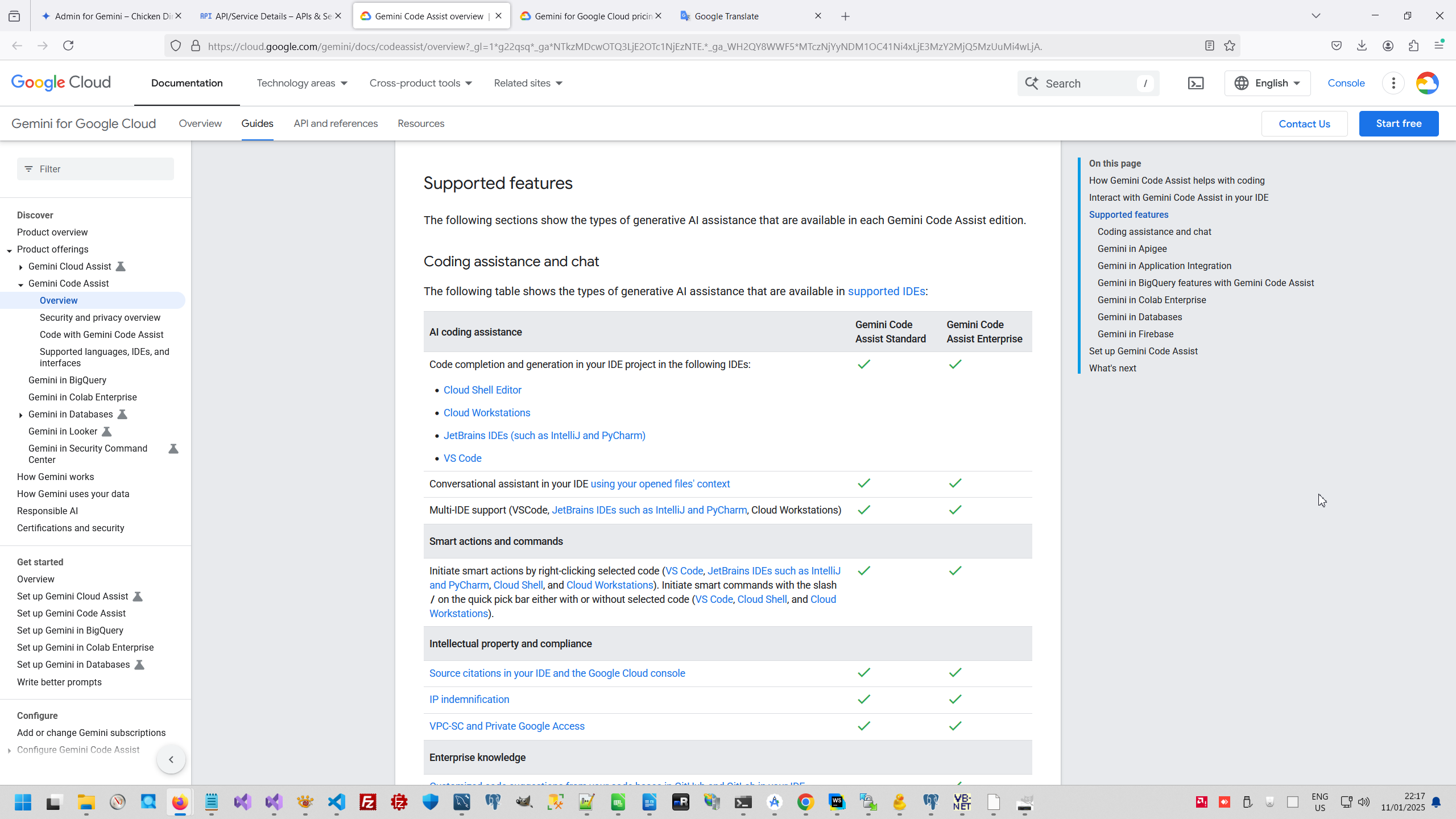Collapse the Gemini Code Assist tree item
The image size is (1456, 819).
pos(21,284)
